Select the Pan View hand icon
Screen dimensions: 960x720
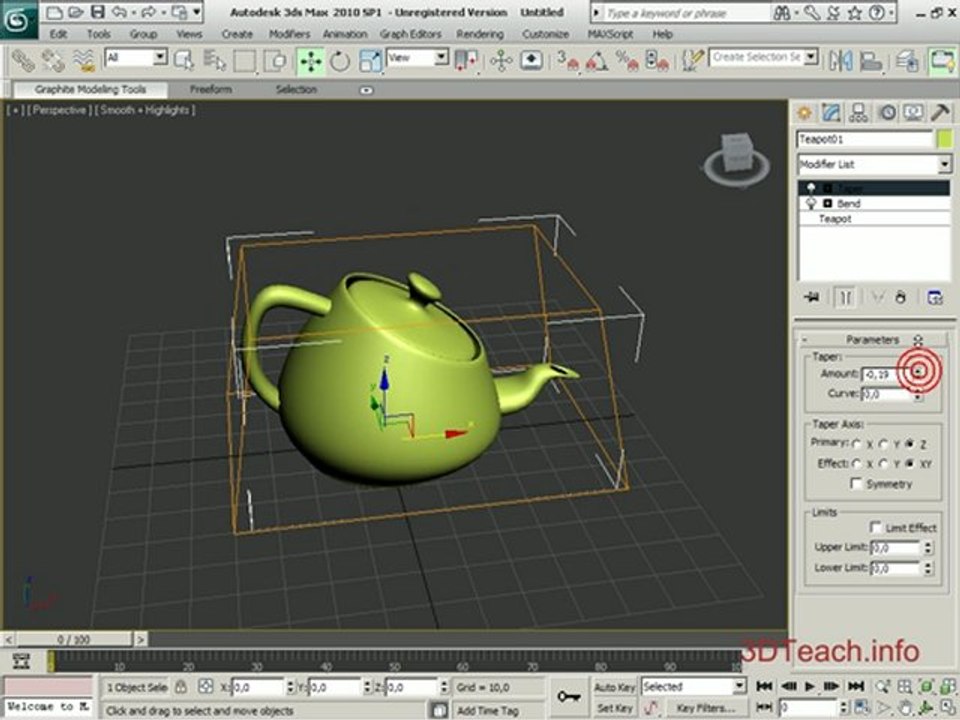tap(905, 707)
